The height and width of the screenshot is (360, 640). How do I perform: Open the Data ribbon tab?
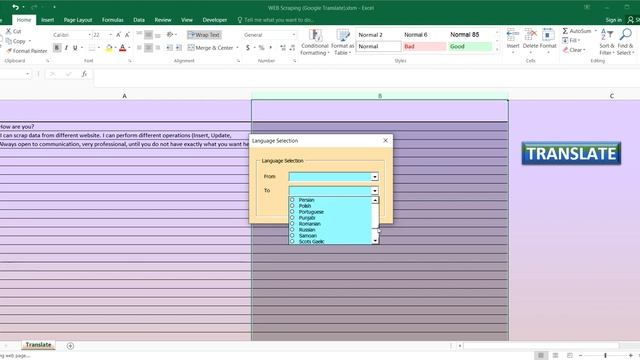coord(139,20)
